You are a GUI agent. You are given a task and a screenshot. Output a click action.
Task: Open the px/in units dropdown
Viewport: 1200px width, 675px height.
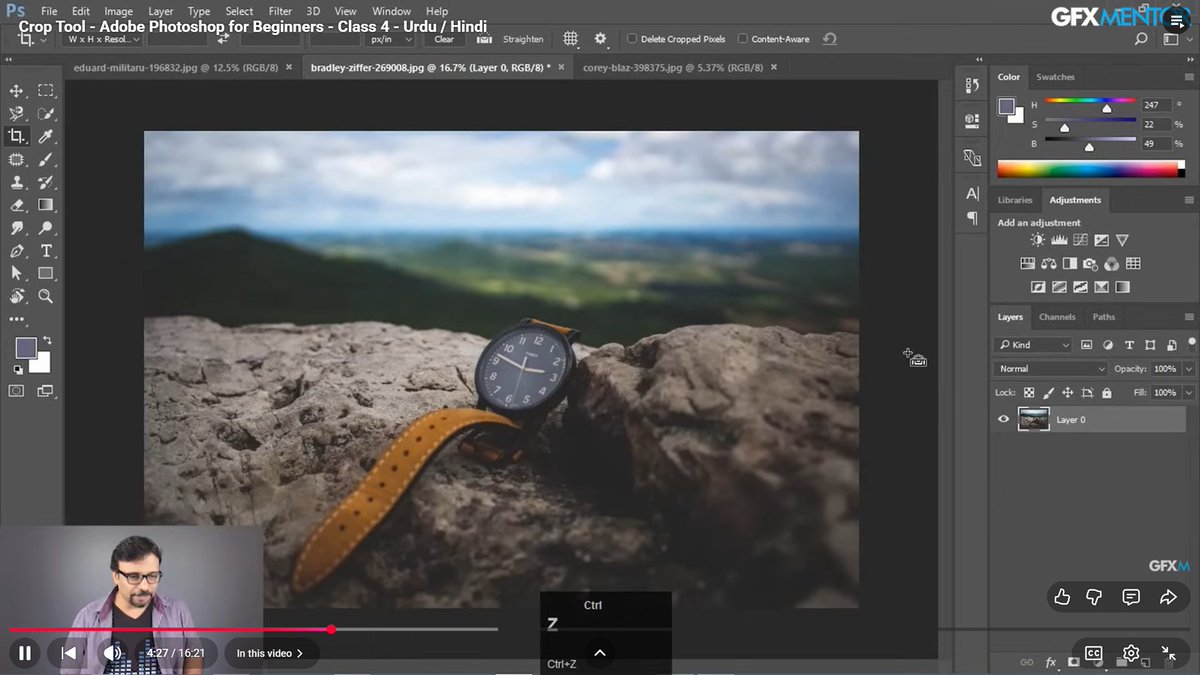point(390,39)
